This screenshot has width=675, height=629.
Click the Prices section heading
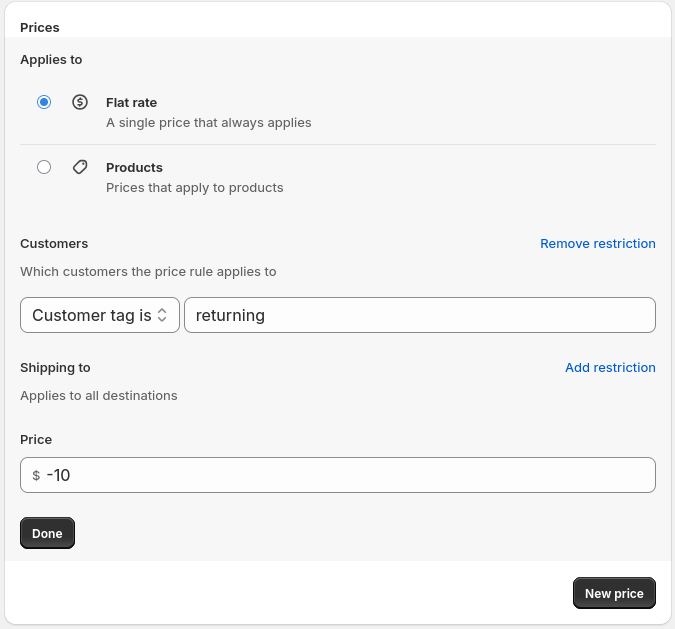point(39,27)
